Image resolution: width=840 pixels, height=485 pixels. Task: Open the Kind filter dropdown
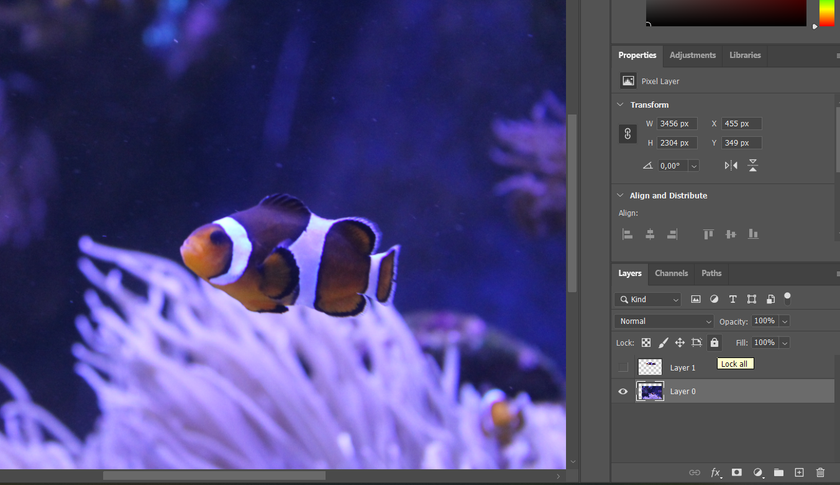tap(648, 299)
